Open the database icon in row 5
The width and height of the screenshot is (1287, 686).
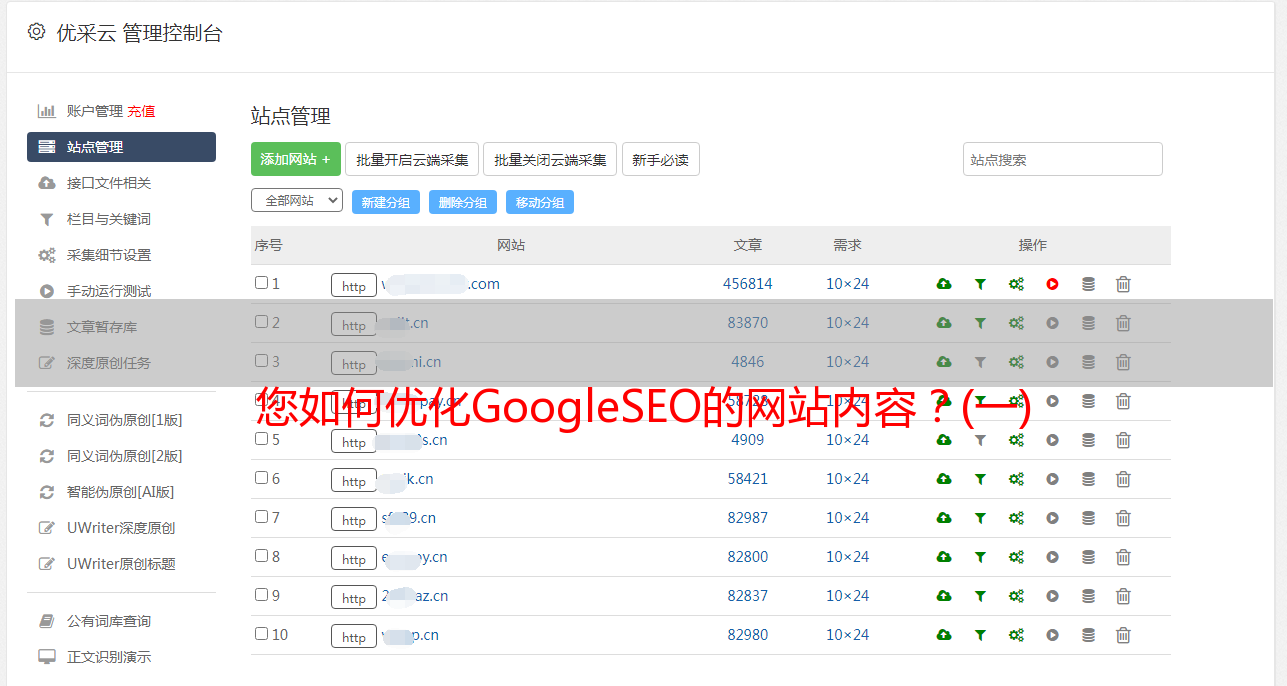(x=1088, y=440)
